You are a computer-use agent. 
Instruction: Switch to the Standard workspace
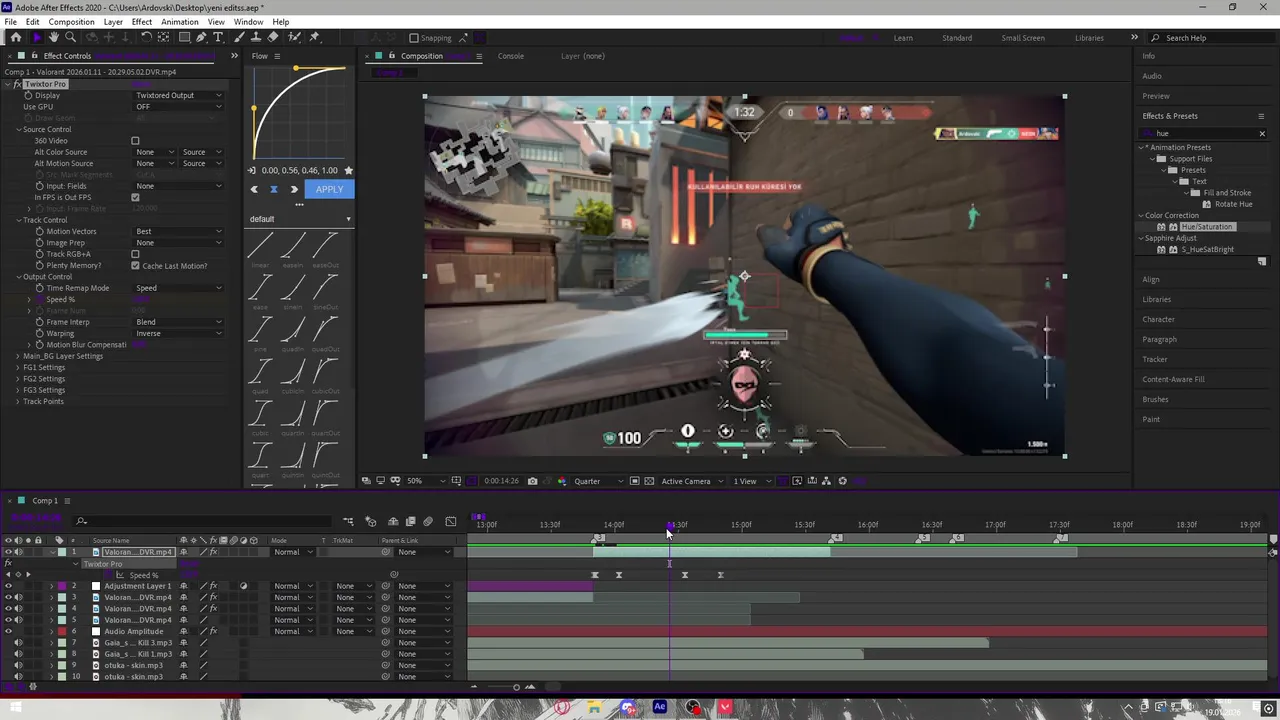[x=957, y=38]
